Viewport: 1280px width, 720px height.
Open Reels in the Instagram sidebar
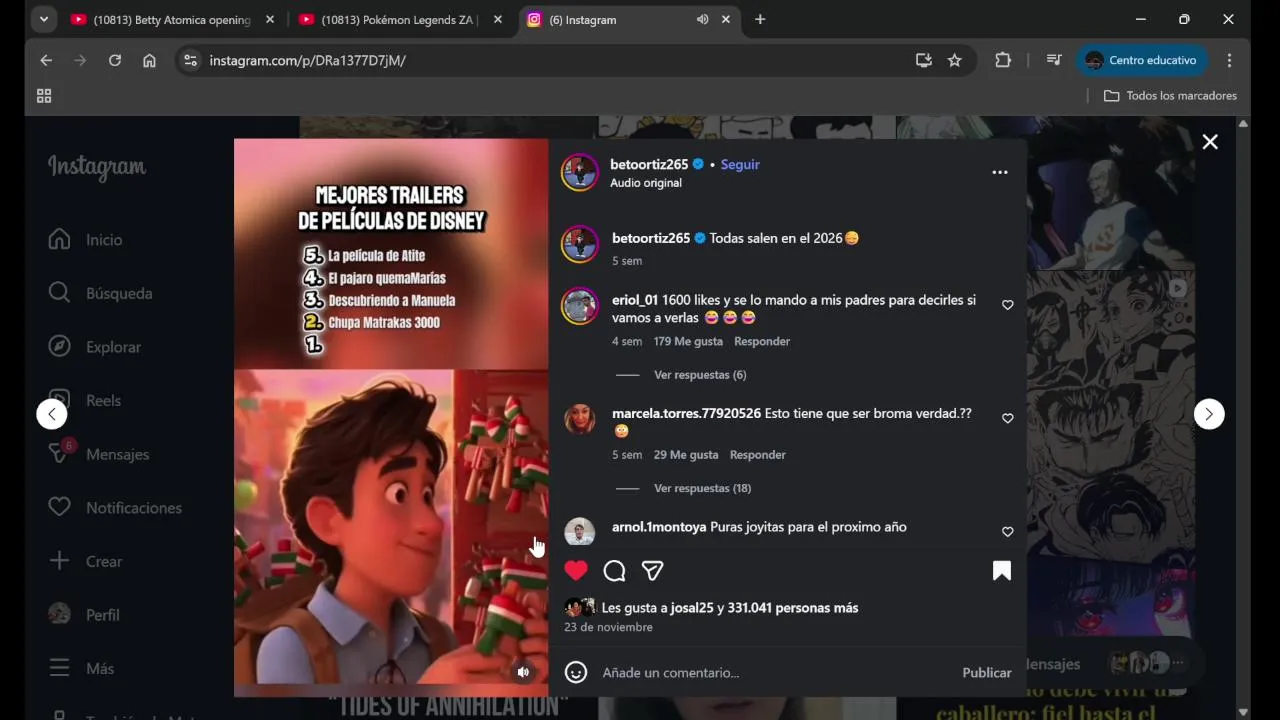[85, 401]
